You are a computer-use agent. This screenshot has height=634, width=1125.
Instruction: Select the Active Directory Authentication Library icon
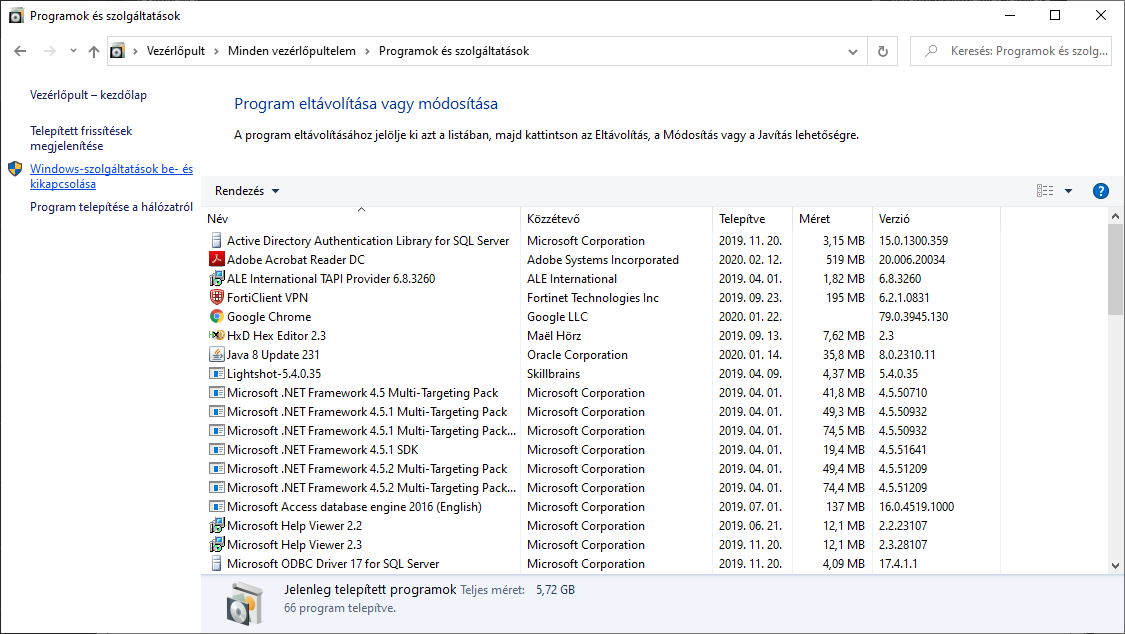pyautogui.click(x=216, y=240)
